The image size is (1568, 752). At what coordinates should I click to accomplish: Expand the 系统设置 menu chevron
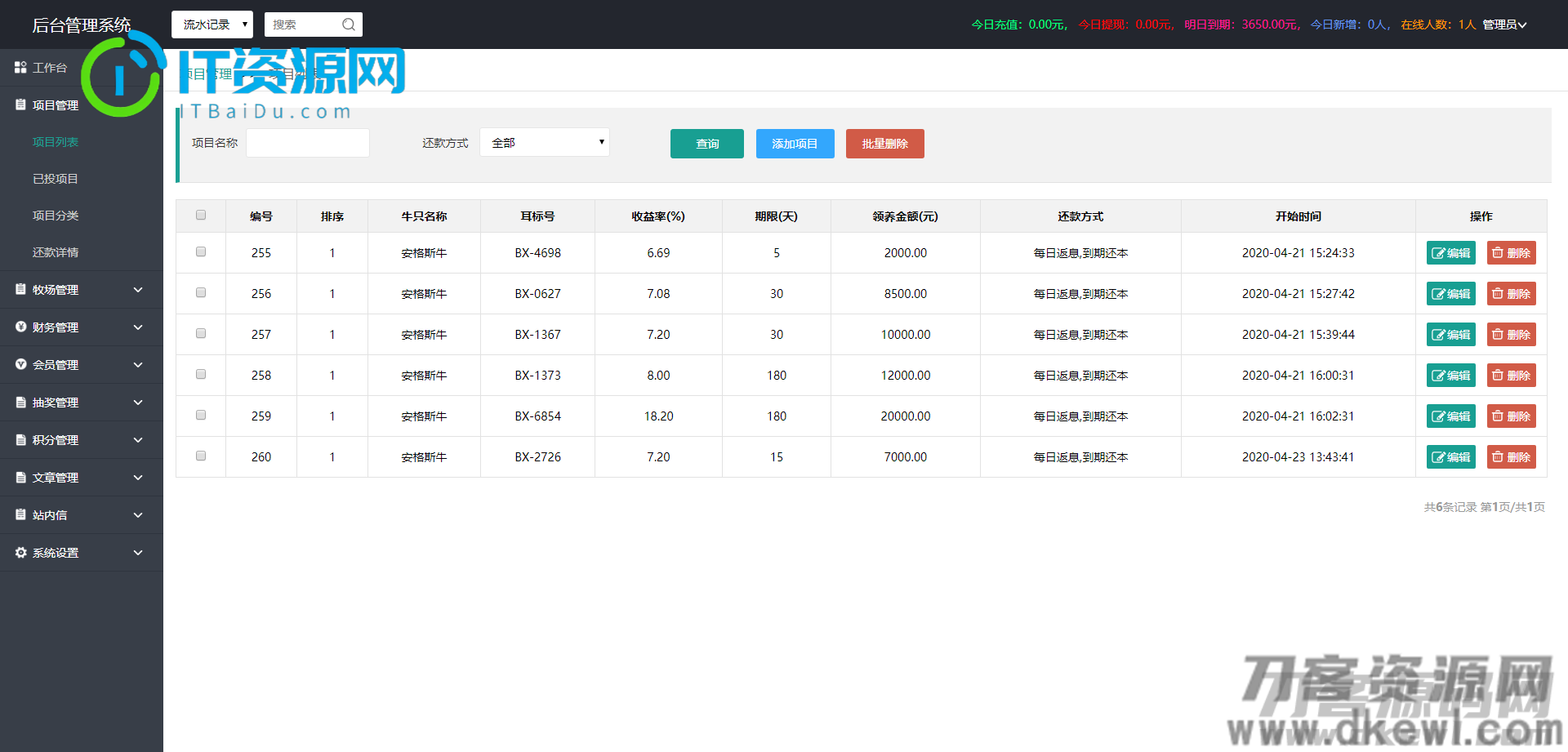(138, 553)
